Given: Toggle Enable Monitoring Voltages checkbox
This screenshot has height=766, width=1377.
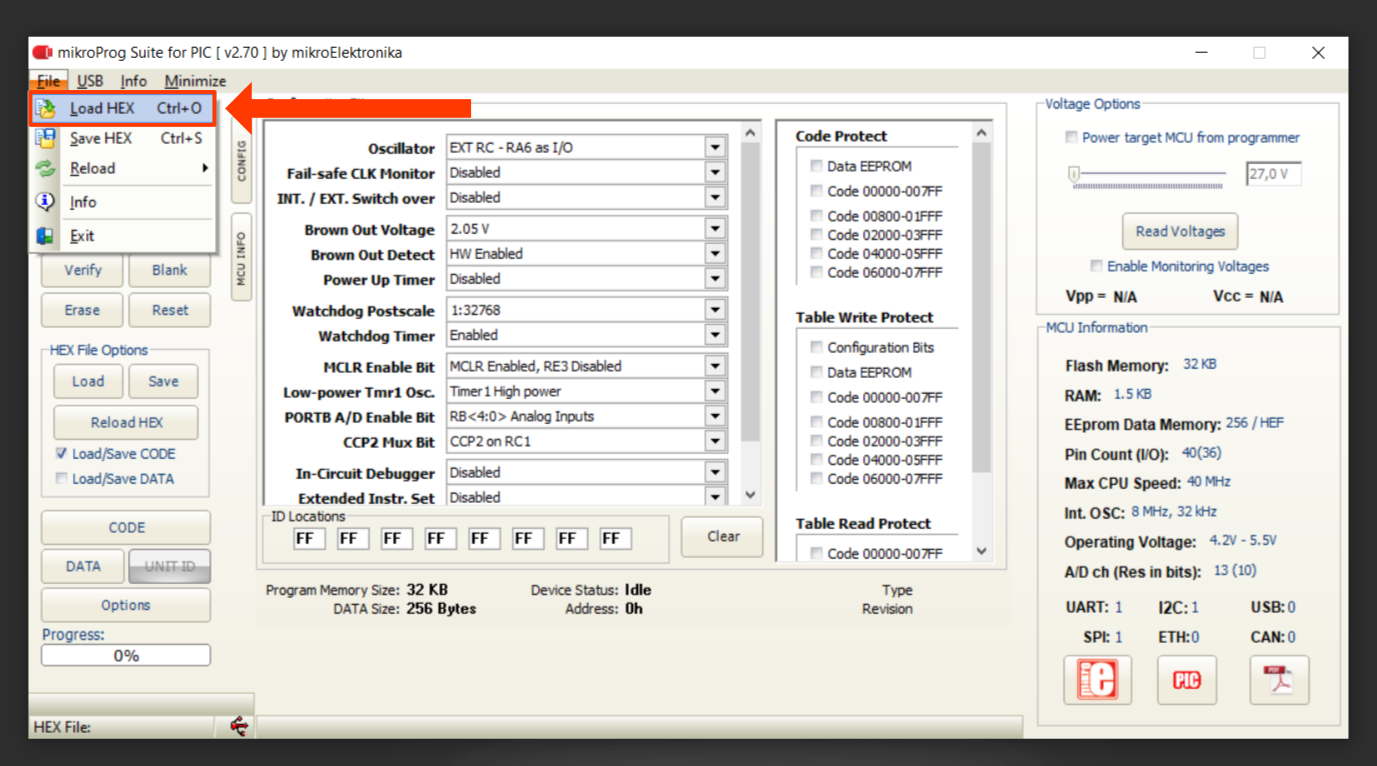Looking at the screenshot, I should [x=1097, y=266].
